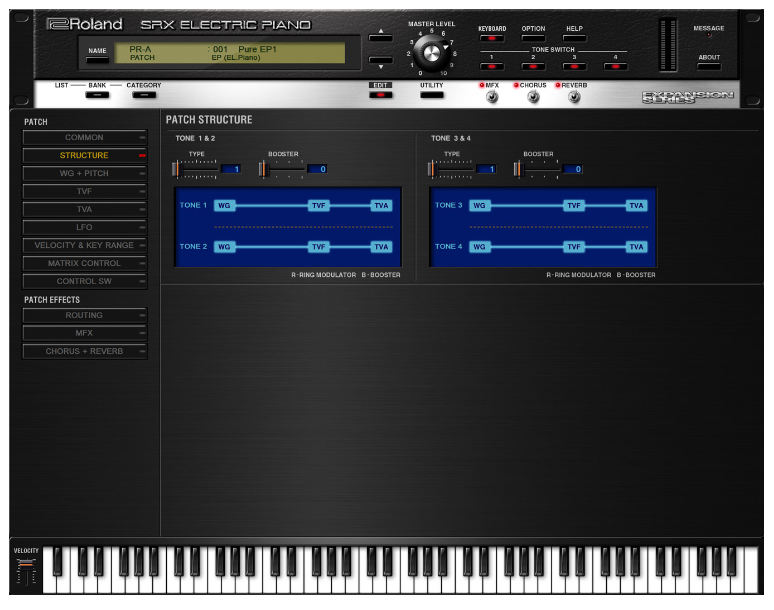Screen dimensions: 774x610
Task: Click the Tone 2 WG block
Action: pos(225,247)
